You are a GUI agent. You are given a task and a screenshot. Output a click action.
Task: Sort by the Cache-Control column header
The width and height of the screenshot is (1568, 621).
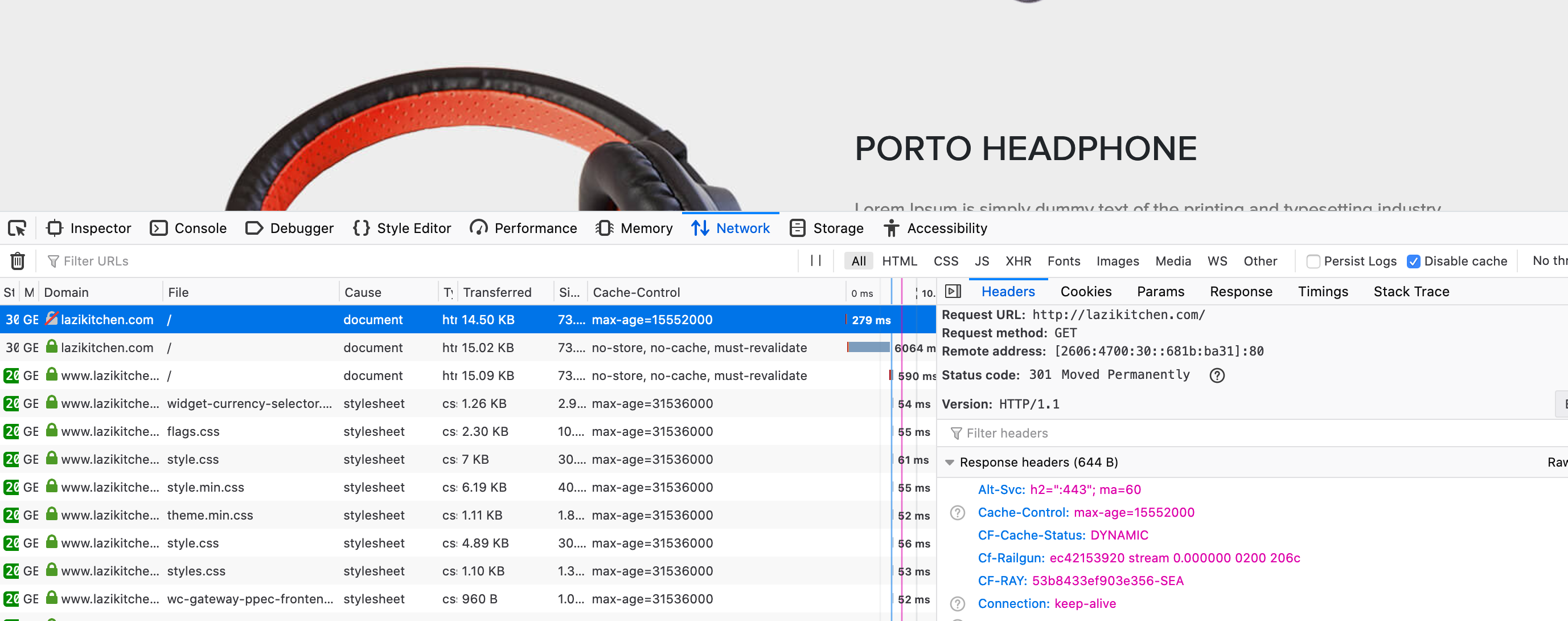coord(716,292)
